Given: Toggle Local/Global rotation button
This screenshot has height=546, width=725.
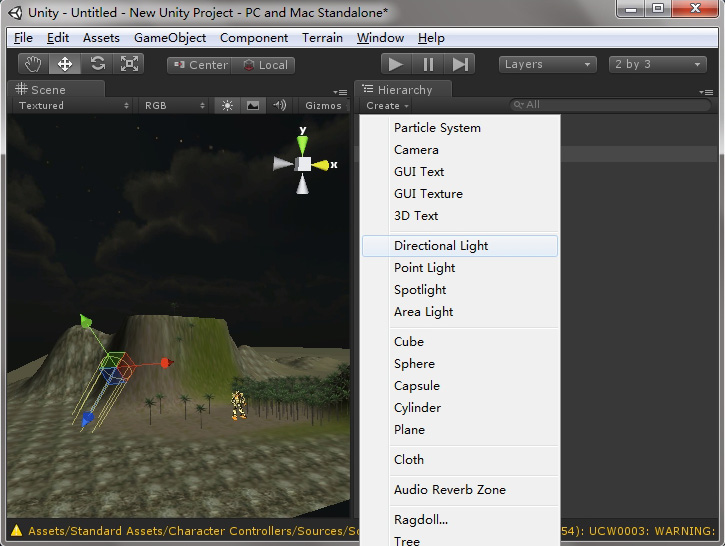Looking at the screenshot, I should [264, 65].
